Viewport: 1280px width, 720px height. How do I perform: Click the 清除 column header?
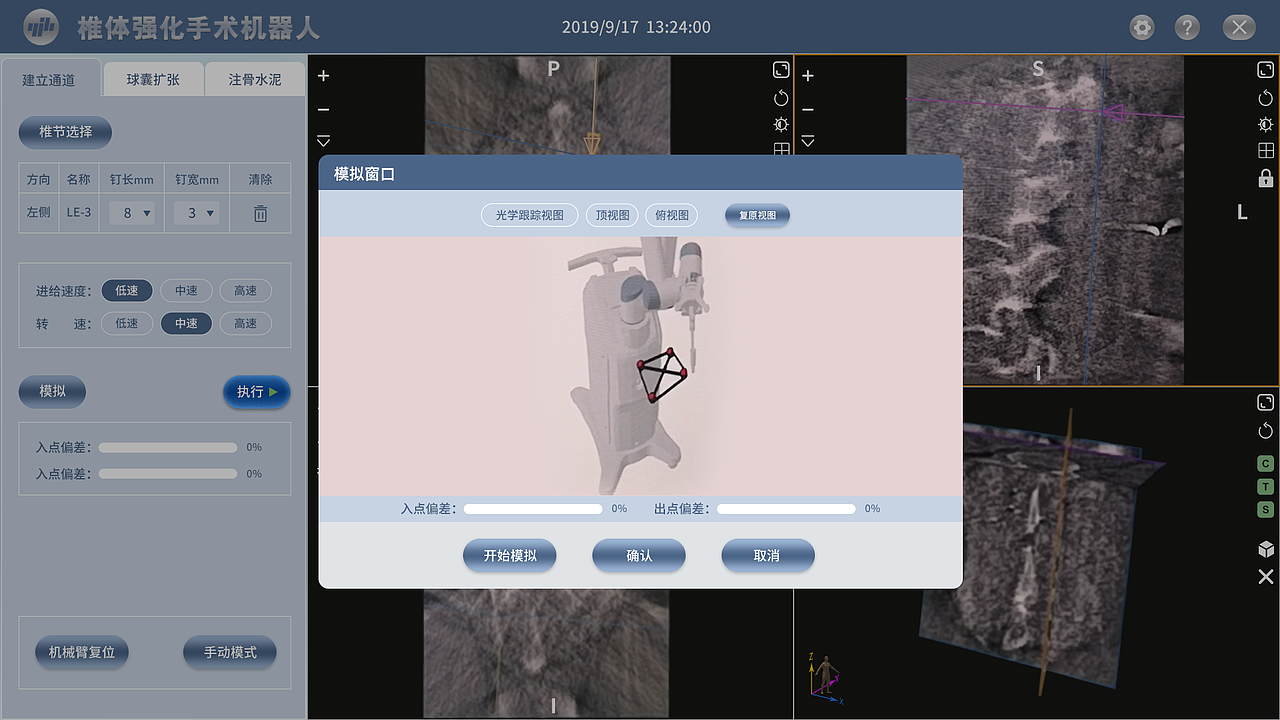click(x=260, y=180)
